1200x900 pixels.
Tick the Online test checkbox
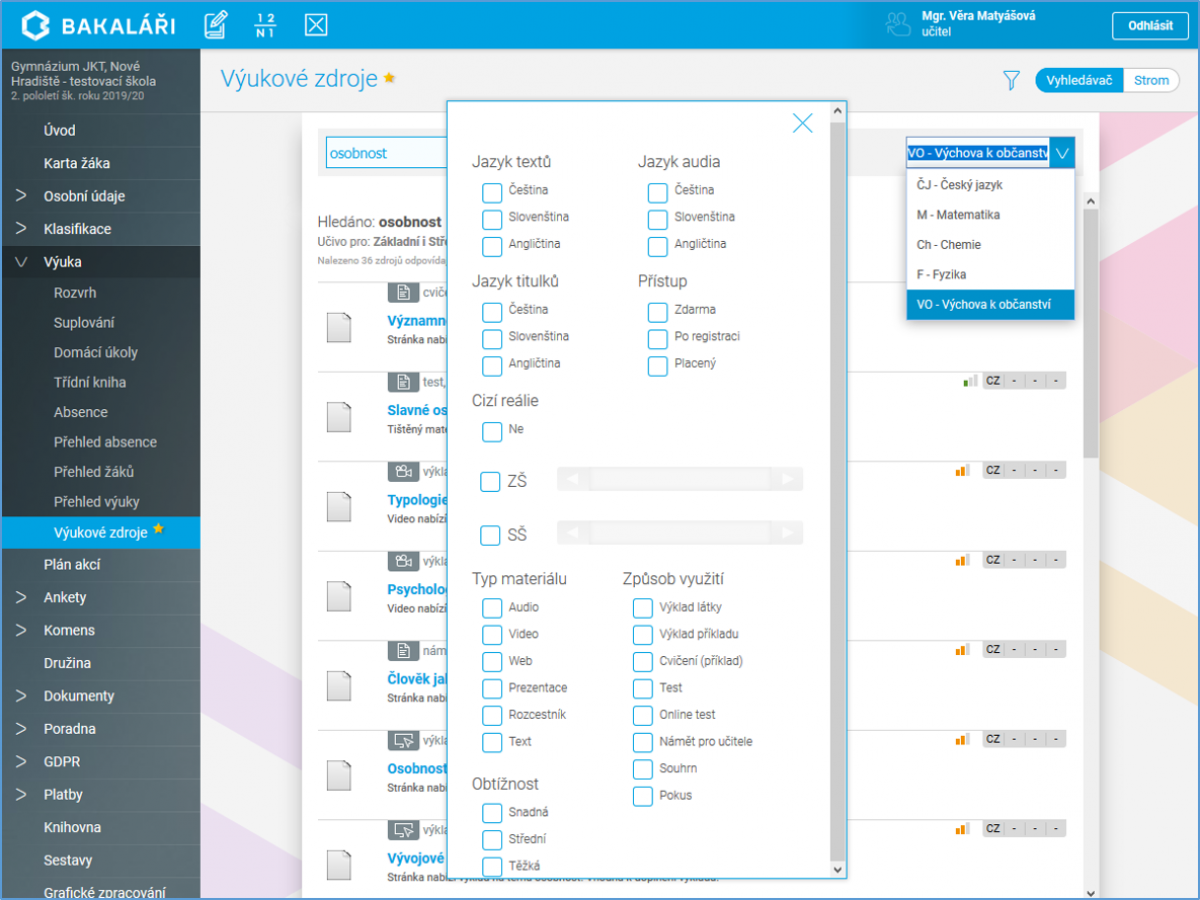point(642,716)
